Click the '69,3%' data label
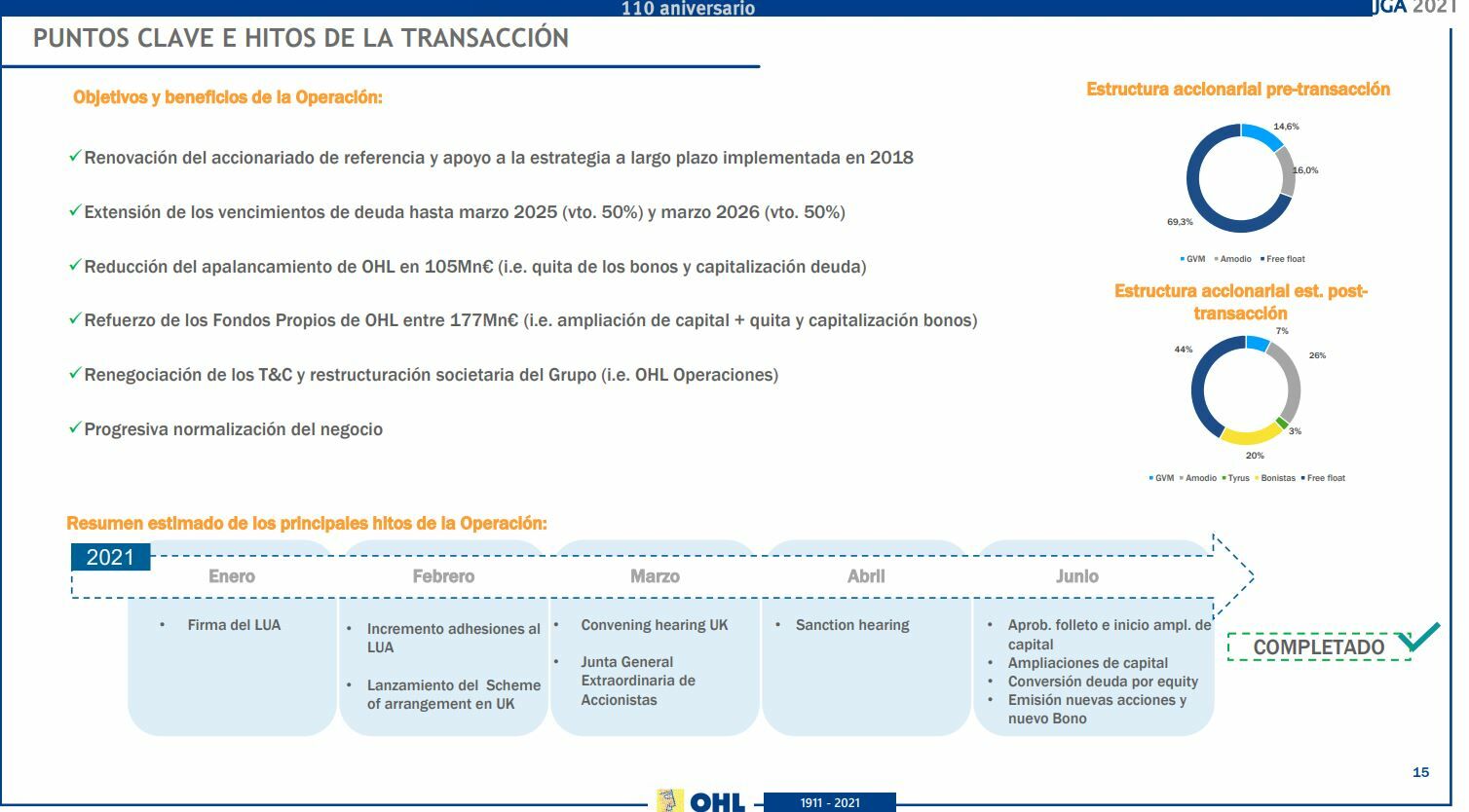The width and height of the screenshot is (1469, 812). coord(1180,222)
